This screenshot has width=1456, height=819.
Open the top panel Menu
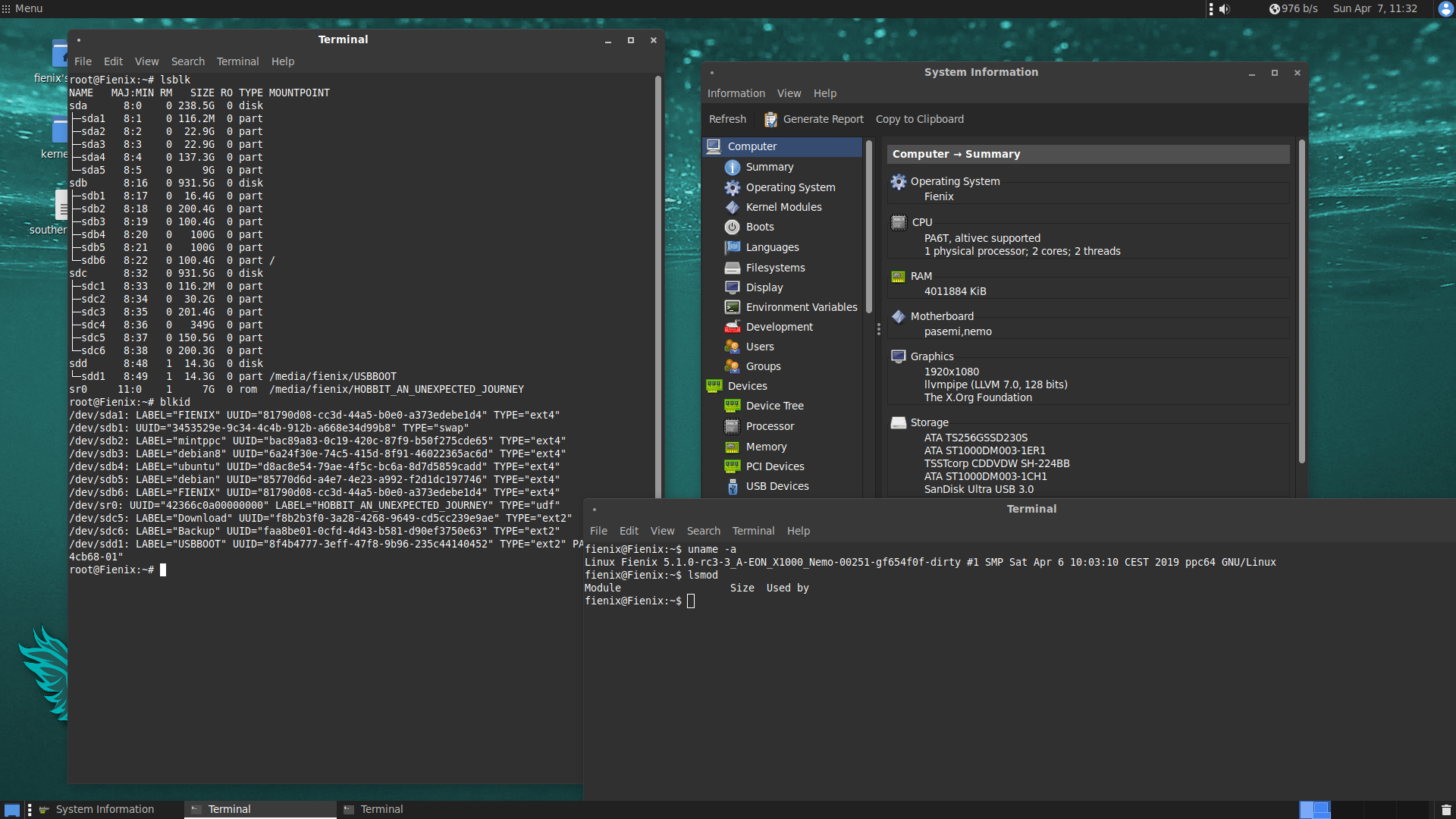(22, 8)
